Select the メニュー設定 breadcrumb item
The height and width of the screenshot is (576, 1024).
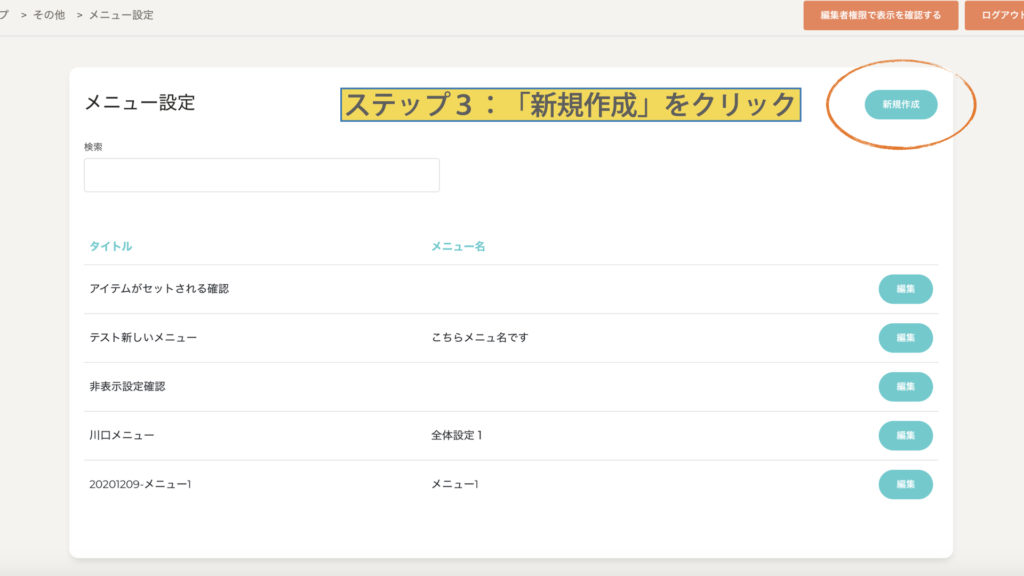click(x=121, y=15)
